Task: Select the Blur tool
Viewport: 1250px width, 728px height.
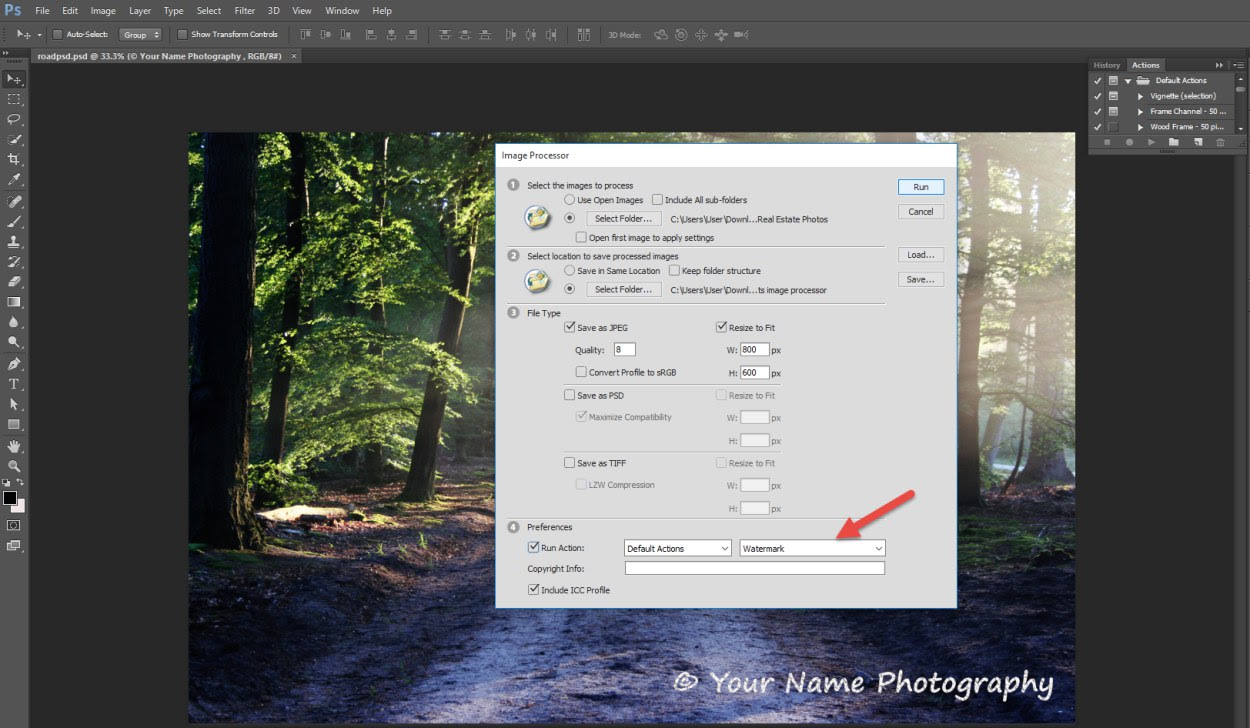Action: [x=14, y=322]
